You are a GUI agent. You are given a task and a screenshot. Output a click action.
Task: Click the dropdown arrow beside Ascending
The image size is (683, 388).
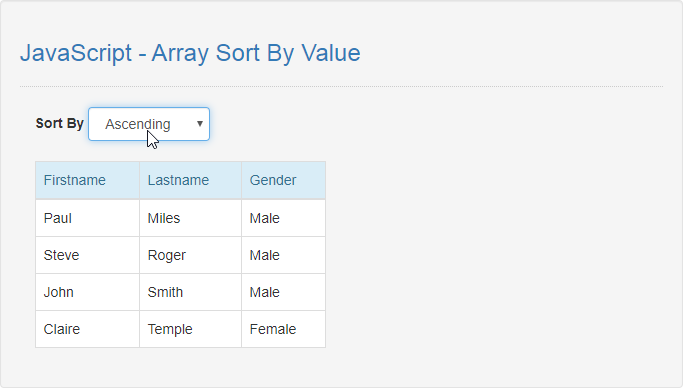(x=200, y=124)
